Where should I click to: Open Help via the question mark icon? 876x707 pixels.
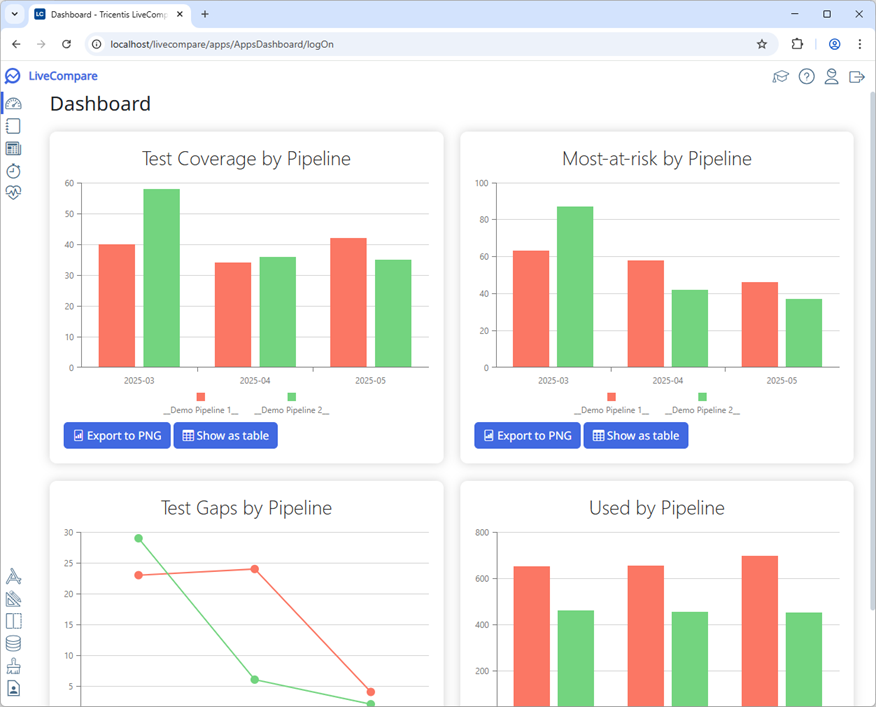pos(806,76)
